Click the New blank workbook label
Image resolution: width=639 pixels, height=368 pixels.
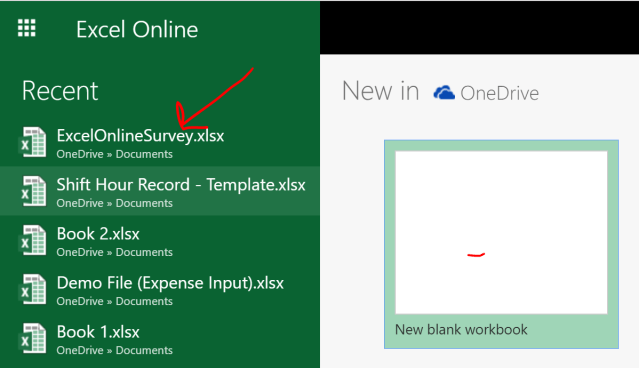coord(461,329)
